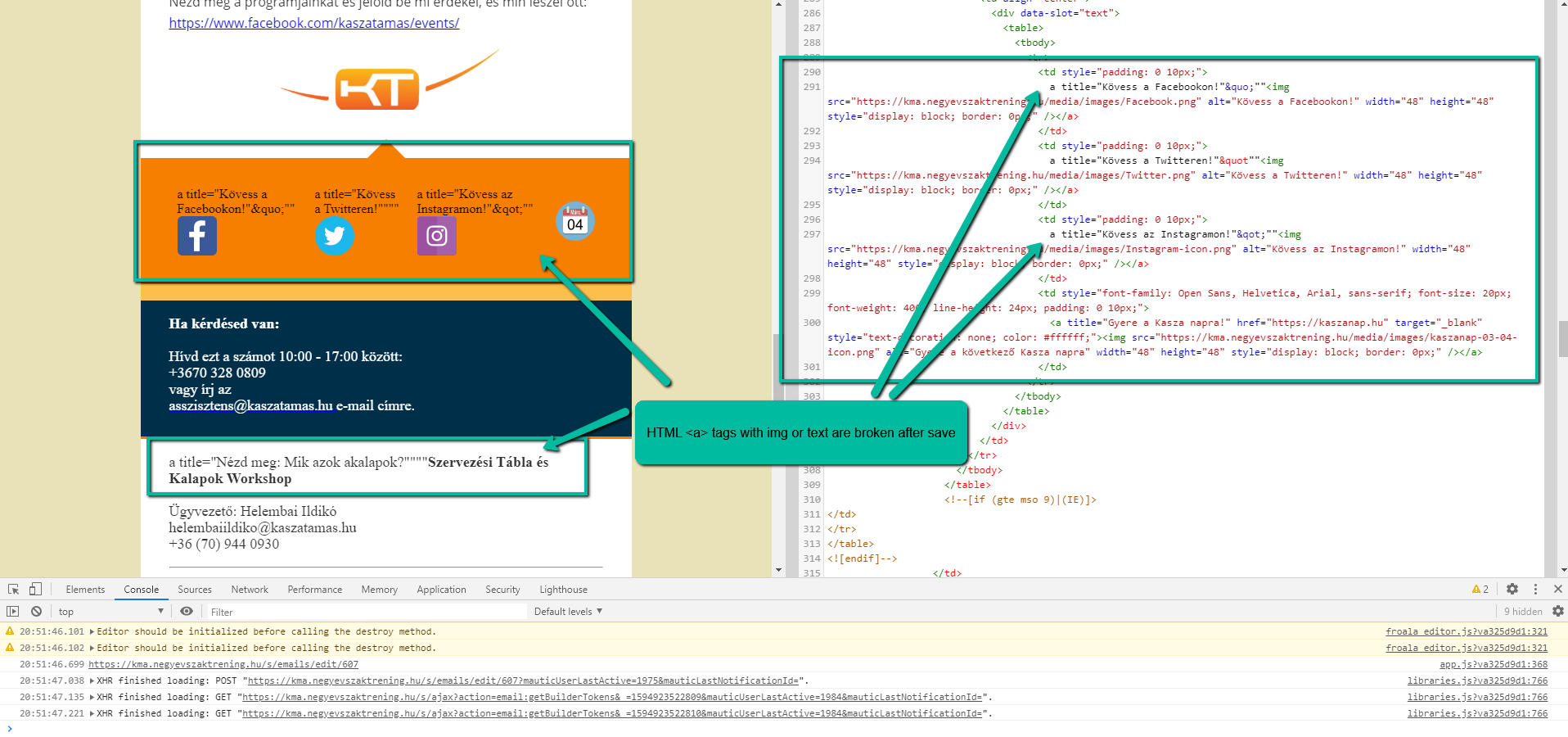Screen dimensions: 1568x737
Task: Open the DevTools three-dot customize menu
Action: point(1535,589)
